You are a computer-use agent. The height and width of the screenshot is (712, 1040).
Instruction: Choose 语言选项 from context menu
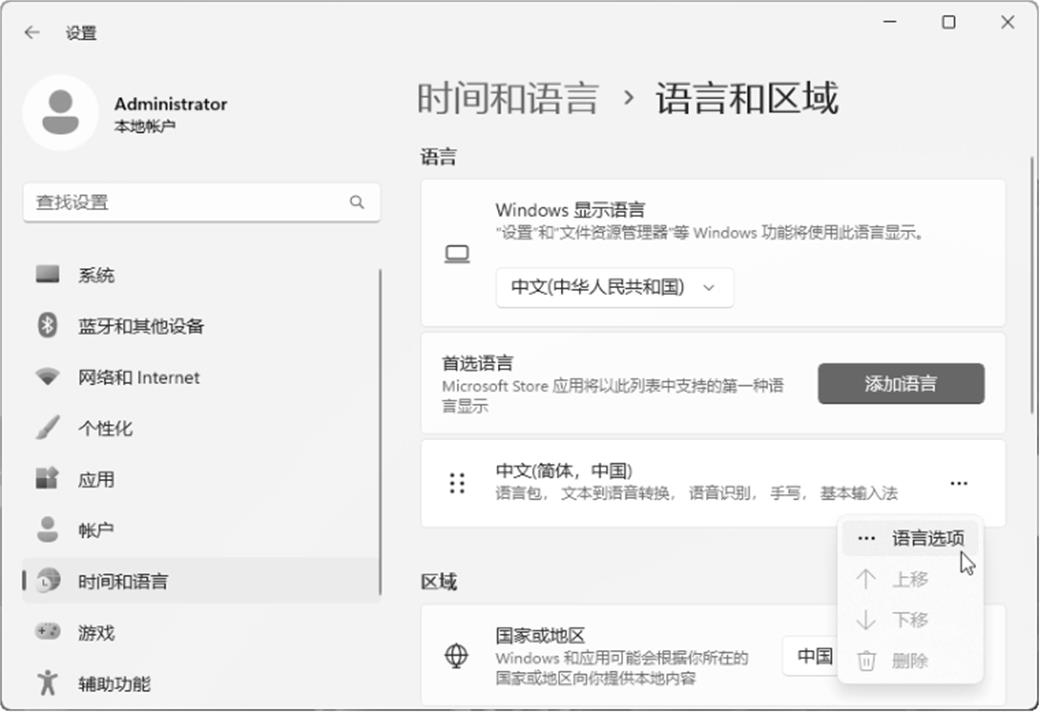point(926,539)
